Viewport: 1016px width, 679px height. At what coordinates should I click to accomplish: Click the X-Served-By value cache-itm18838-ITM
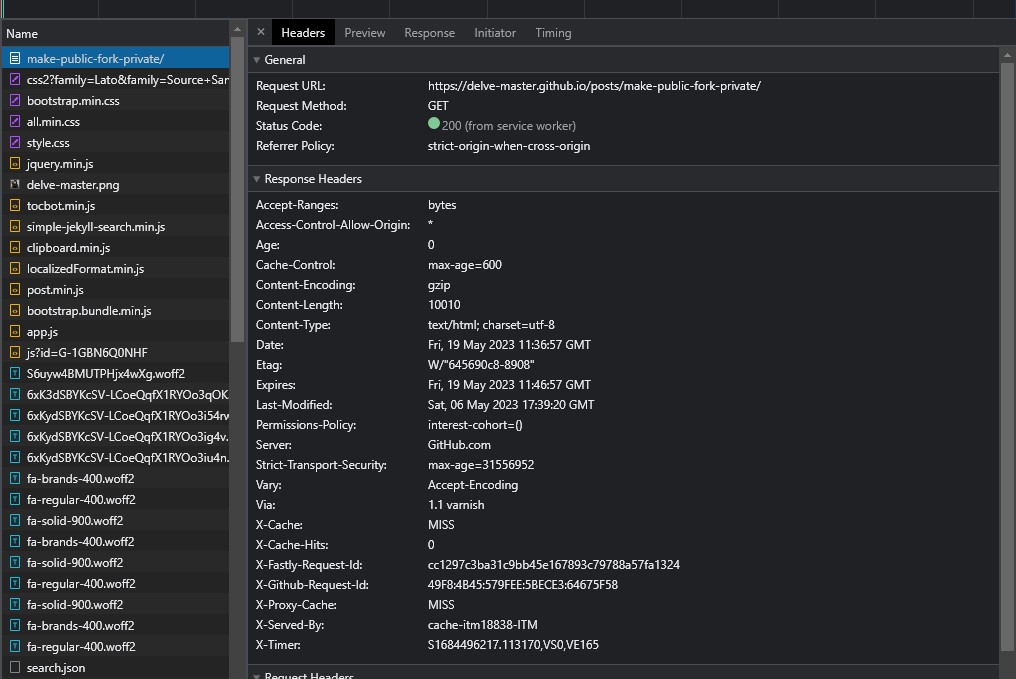[x=483, y=625]
